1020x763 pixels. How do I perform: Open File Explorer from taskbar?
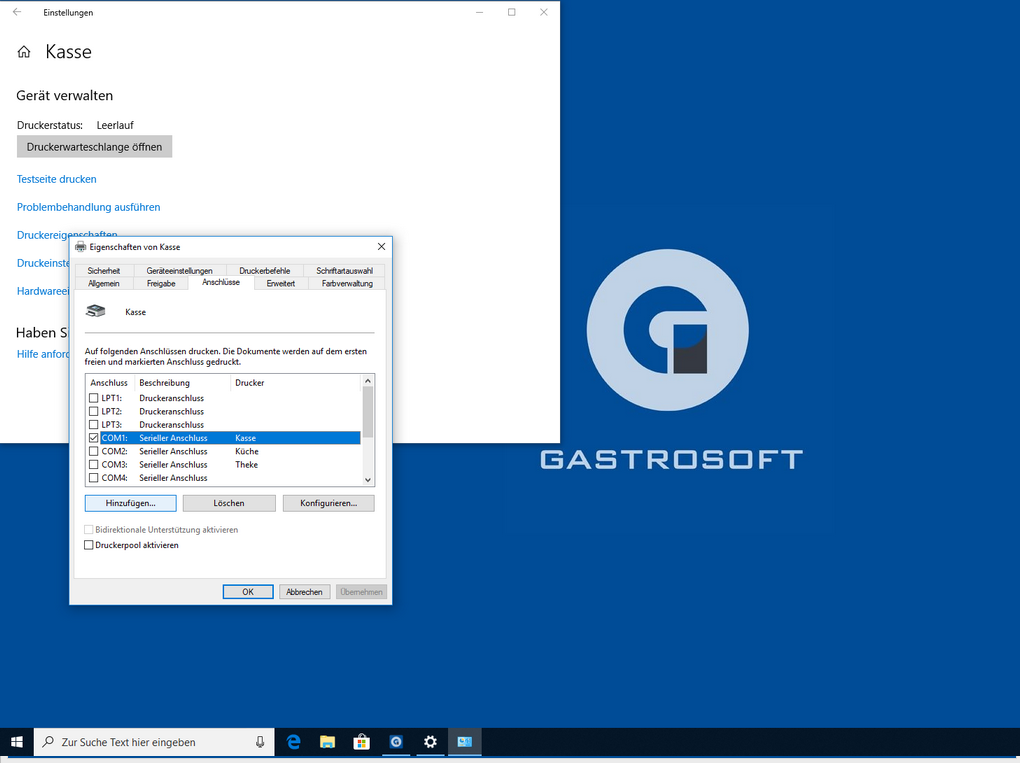pyautogui.click(x=327, y=742)
